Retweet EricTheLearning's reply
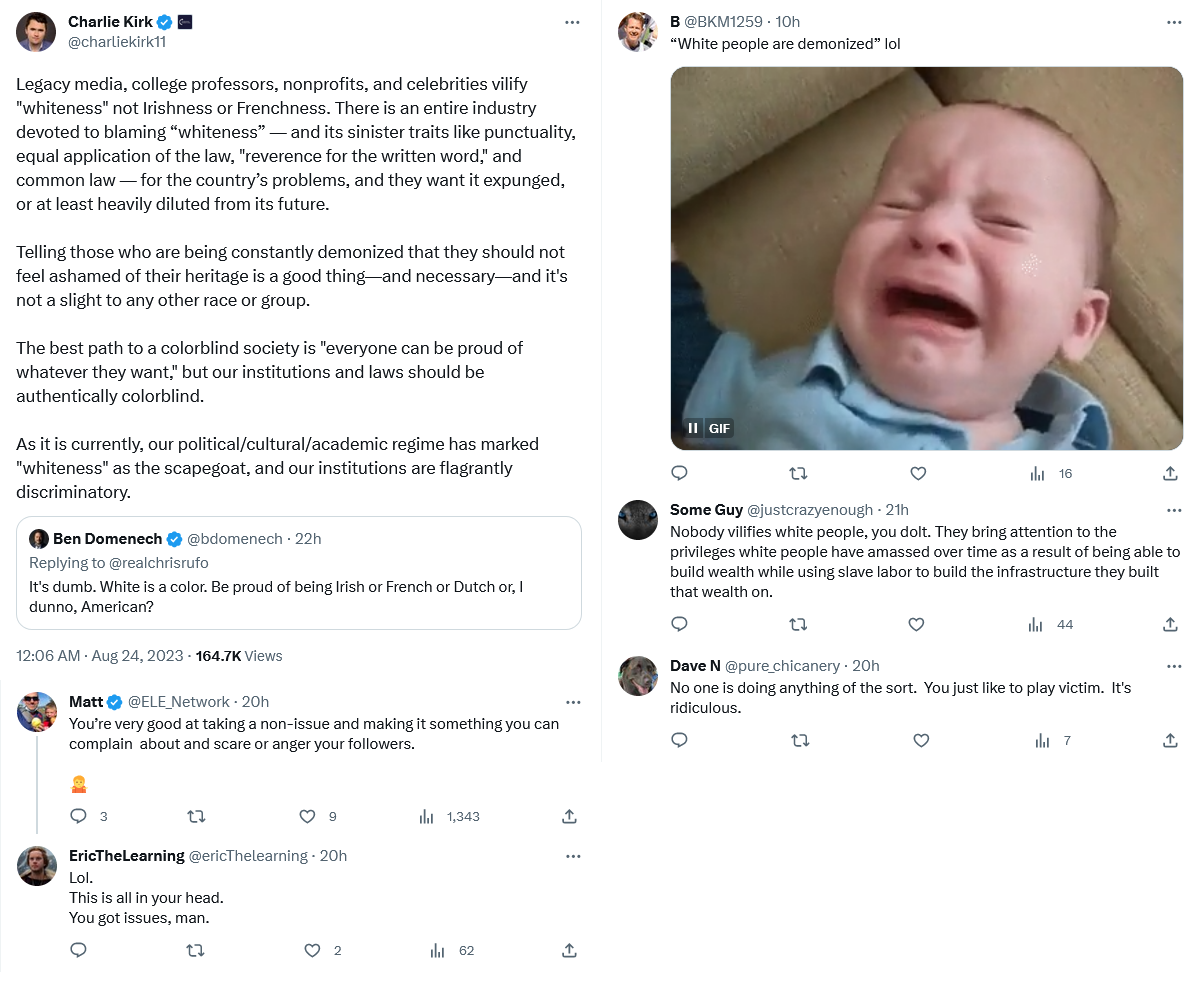 click(196, 951)
